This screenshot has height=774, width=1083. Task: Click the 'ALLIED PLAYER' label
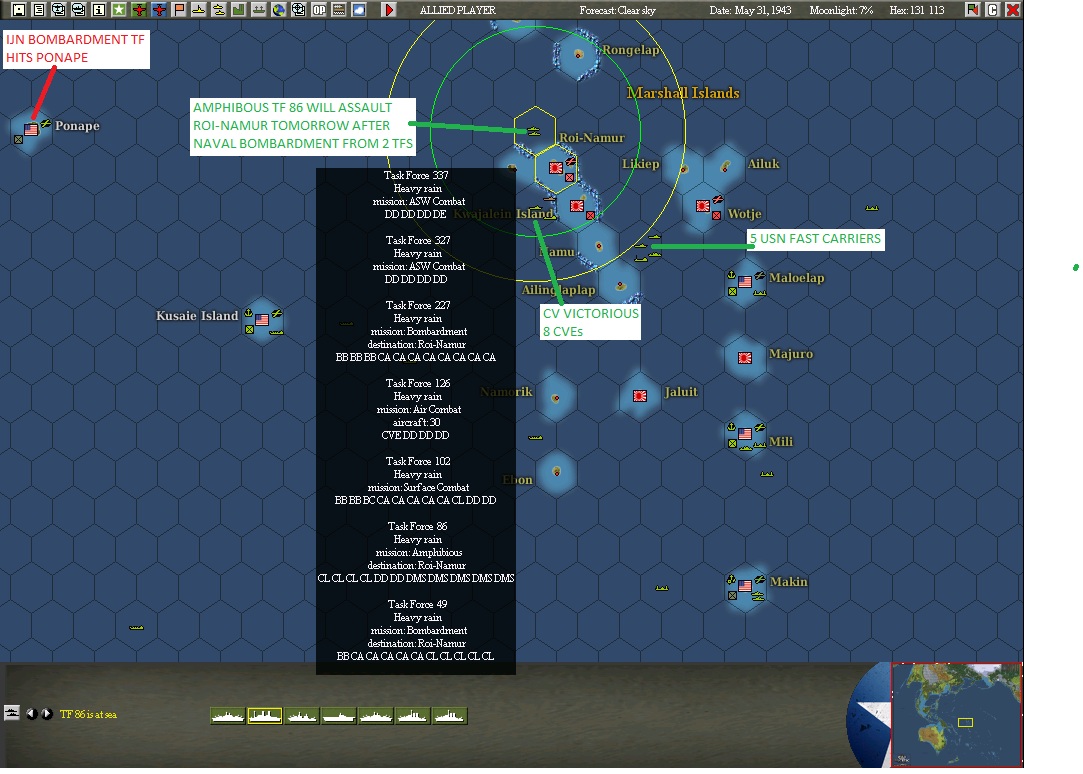(x=457, y=10)
